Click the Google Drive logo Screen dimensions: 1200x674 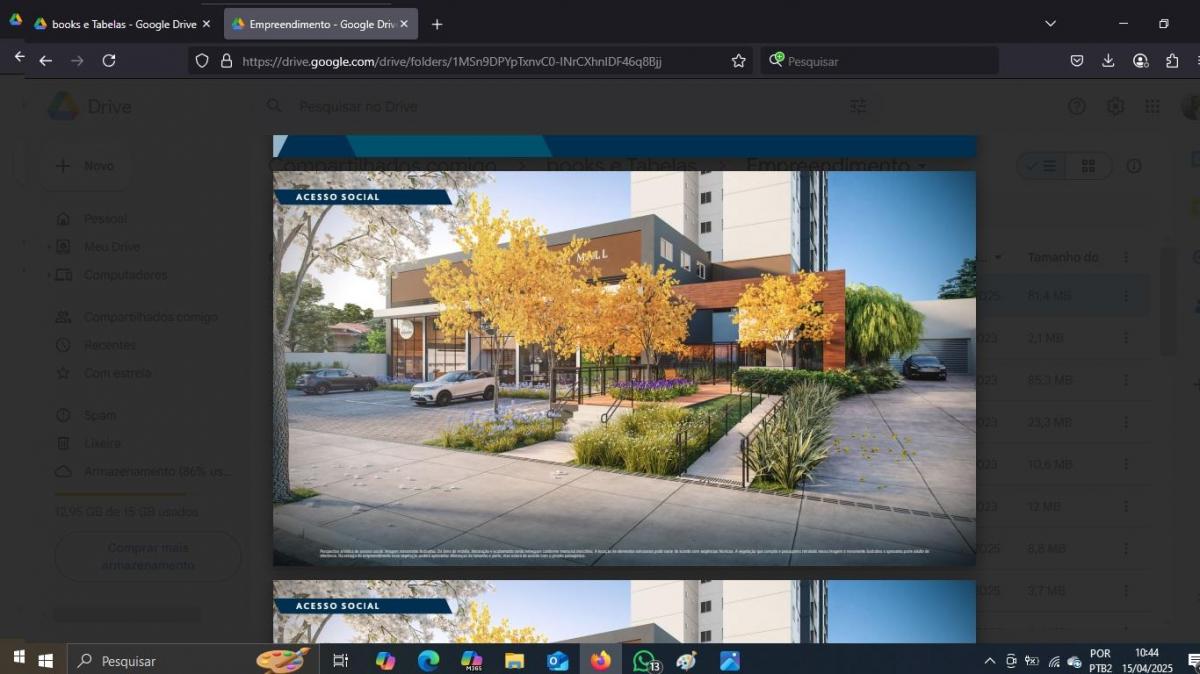[90, 106]
